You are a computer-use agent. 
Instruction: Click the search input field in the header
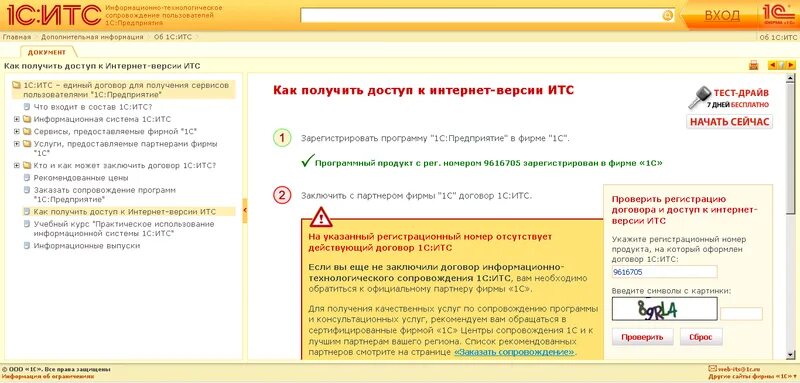tap(482, 16)
